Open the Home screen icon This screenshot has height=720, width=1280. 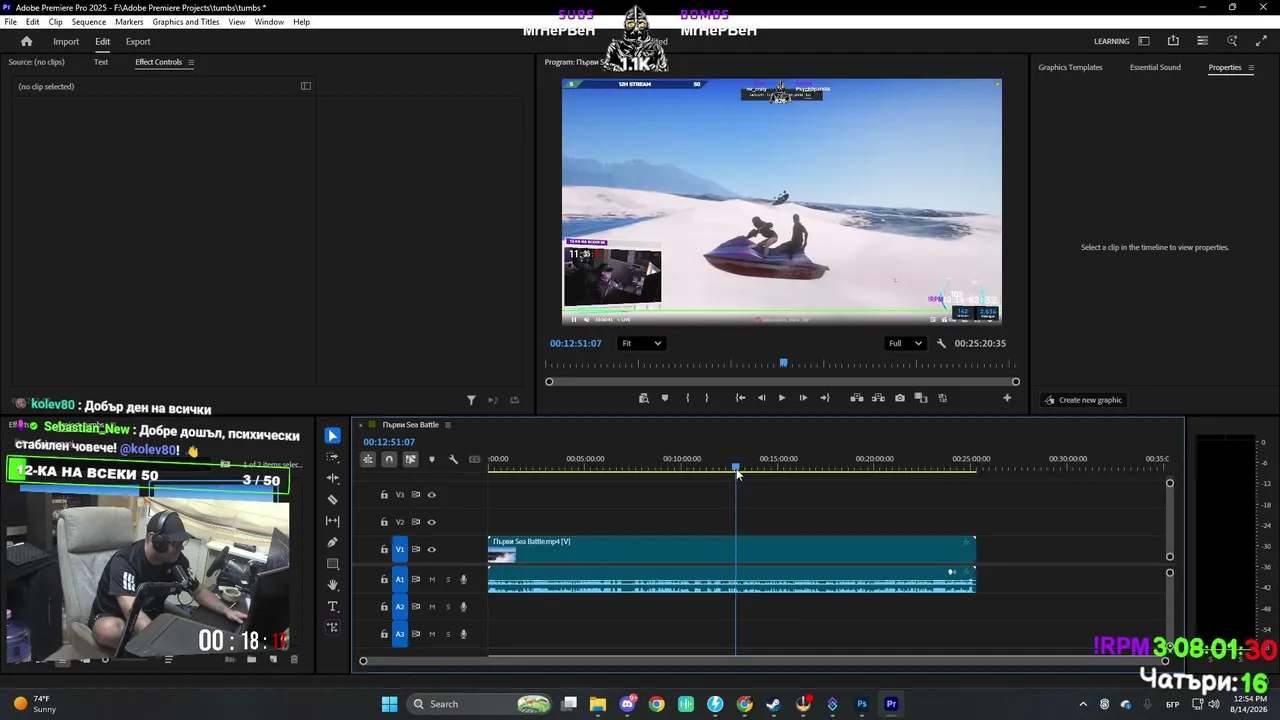(27, 42)
